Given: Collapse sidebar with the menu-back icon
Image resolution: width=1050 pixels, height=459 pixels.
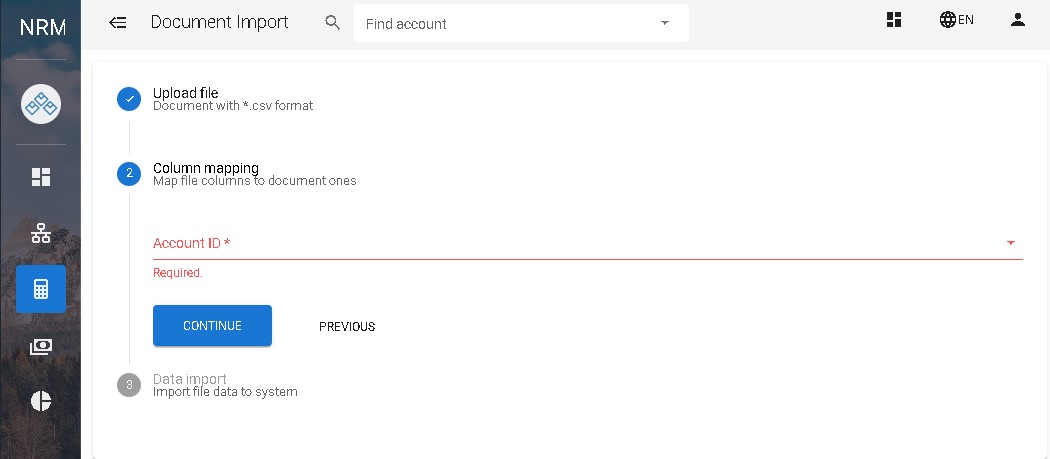Looking at the screenshot, I should pos(118,22).
